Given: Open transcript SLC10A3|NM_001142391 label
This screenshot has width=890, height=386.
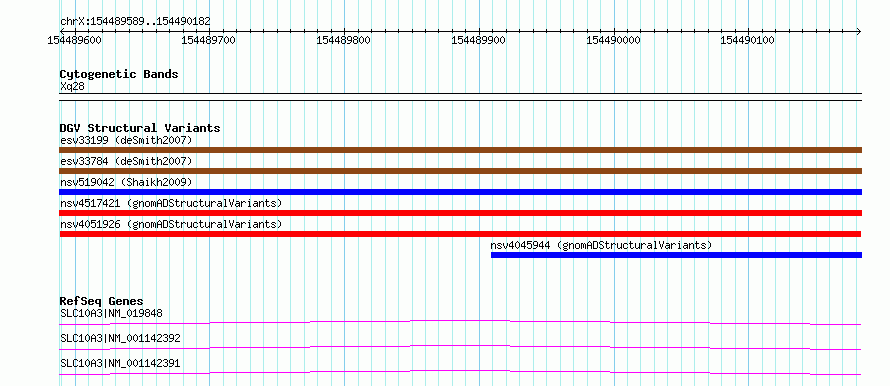Looking at the screenshot, I should click(120, 363).
